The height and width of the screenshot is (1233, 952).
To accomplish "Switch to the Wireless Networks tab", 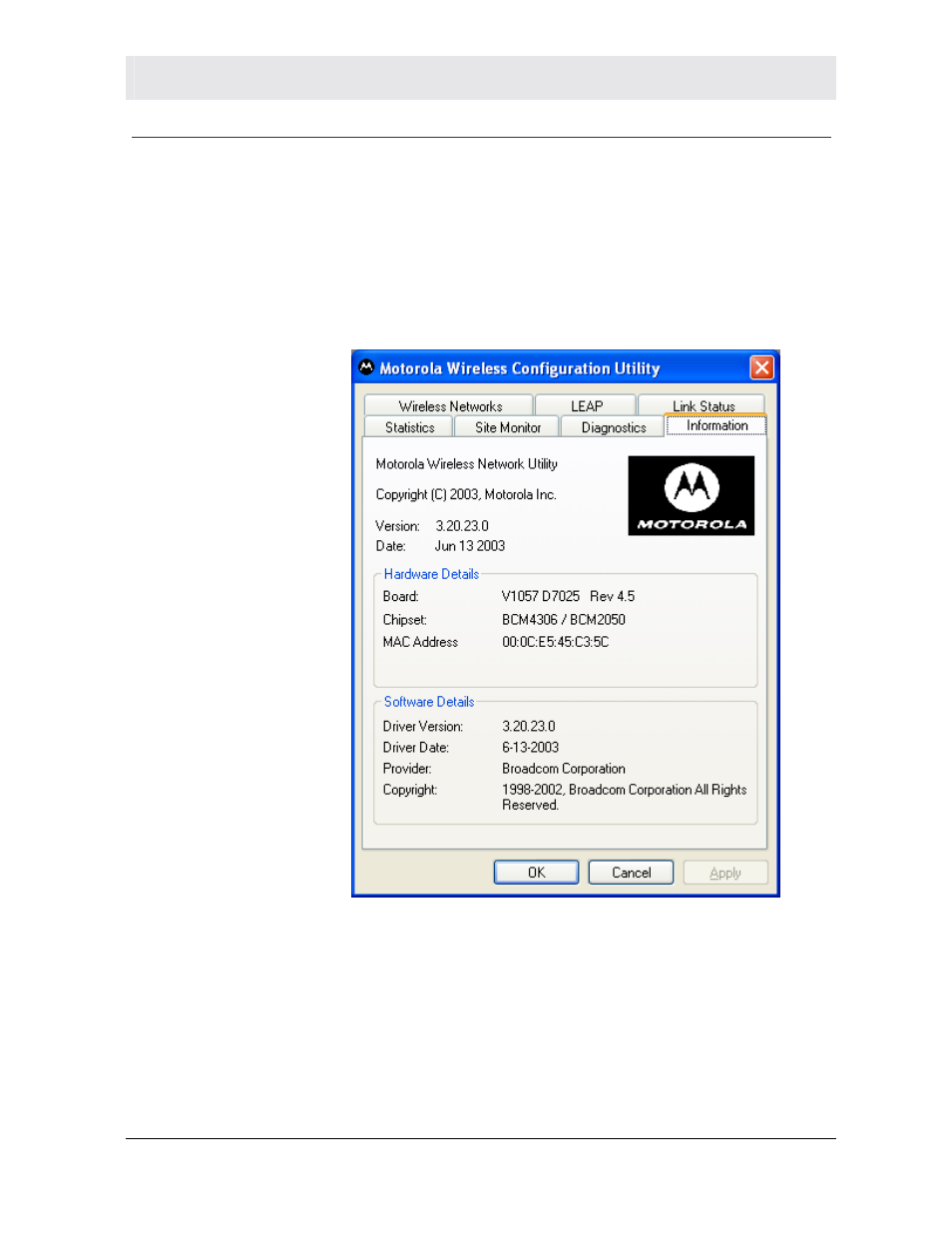I will tap(449, 405).
